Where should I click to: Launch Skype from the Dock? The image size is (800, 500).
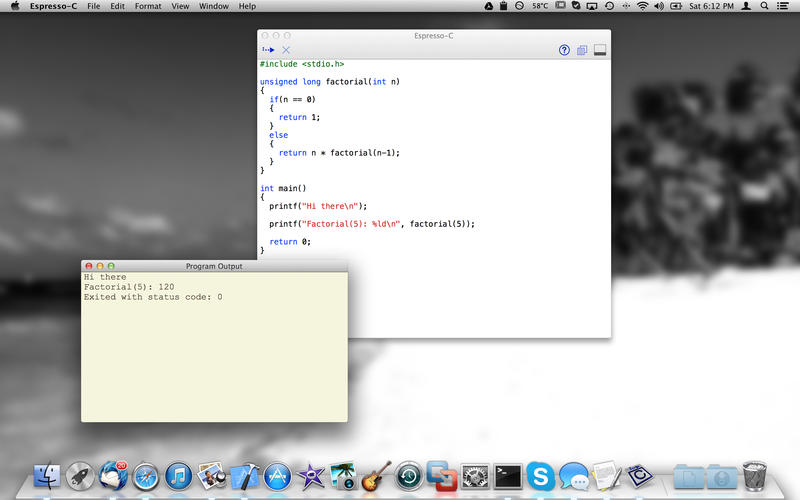(540, 476)
